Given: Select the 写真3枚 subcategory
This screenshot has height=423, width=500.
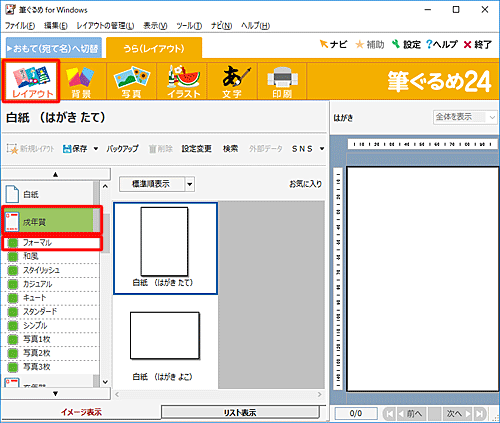Looking at the screenshot, I should (x=51, y=367).
